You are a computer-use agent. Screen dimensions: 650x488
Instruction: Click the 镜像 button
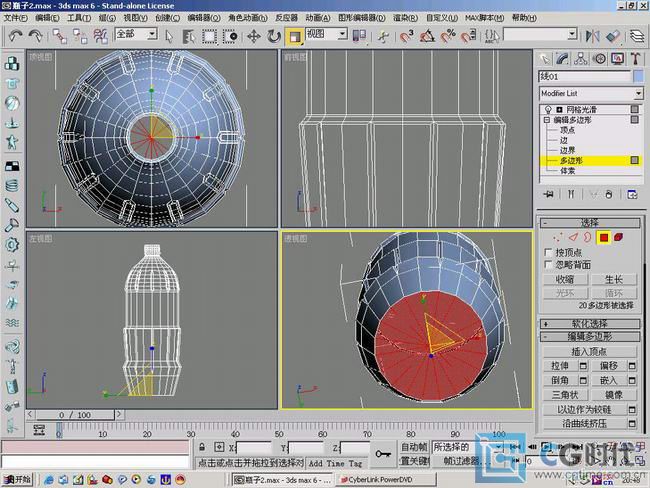point(614,395)
